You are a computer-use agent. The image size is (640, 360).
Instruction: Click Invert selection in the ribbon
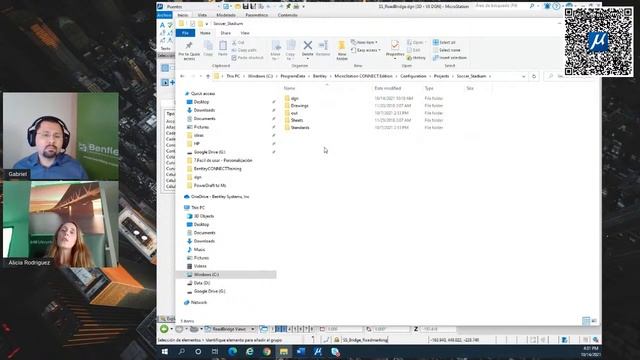click(450, 58)
